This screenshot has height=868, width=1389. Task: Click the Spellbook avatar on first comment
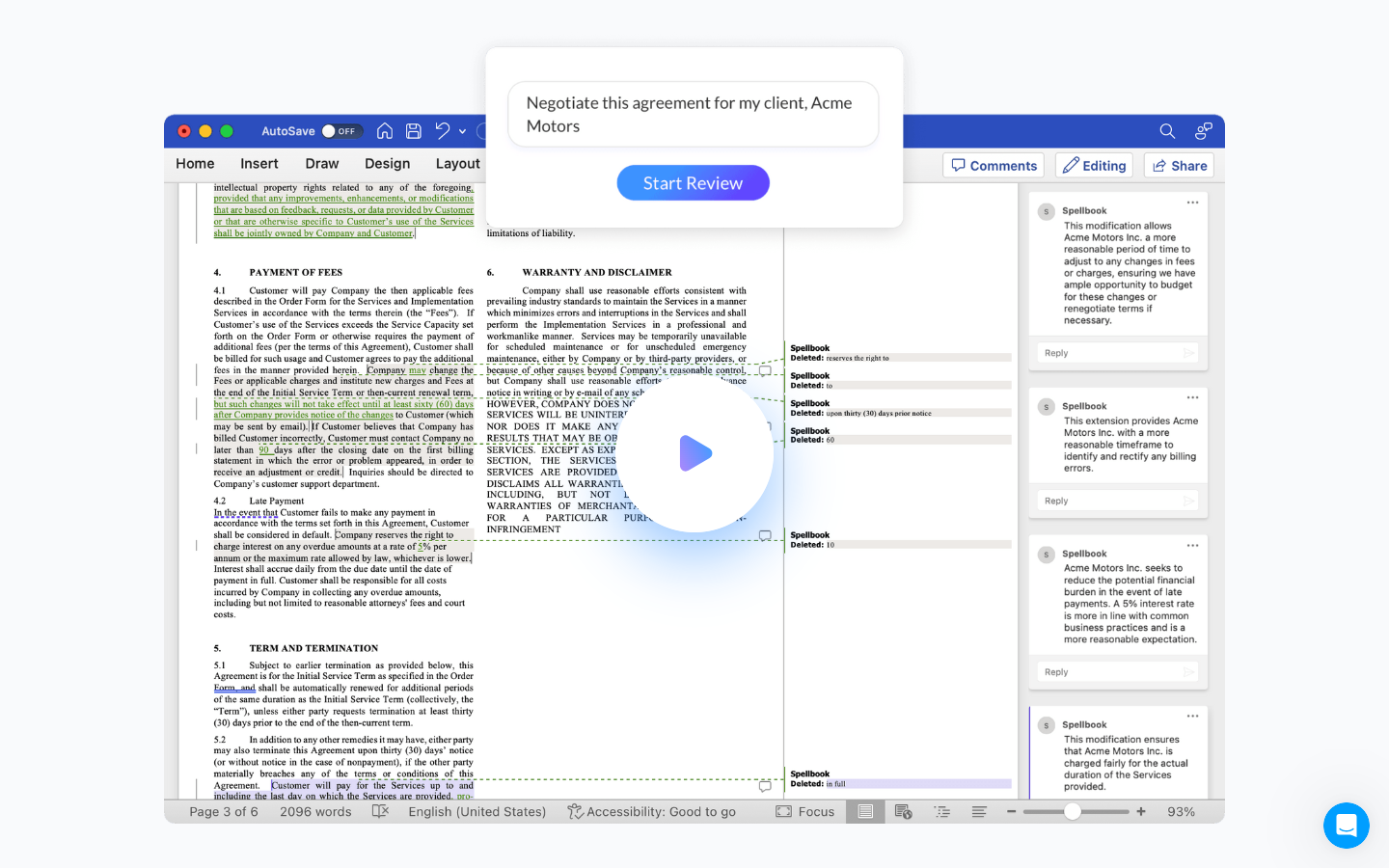point(1046,212)
